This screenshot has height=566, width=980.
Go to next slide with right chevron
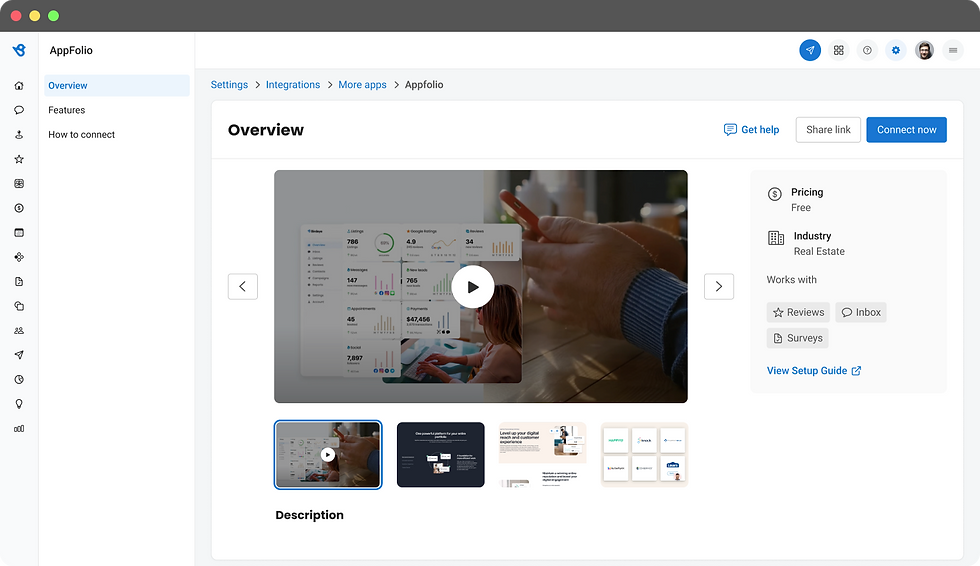point(719,286)
